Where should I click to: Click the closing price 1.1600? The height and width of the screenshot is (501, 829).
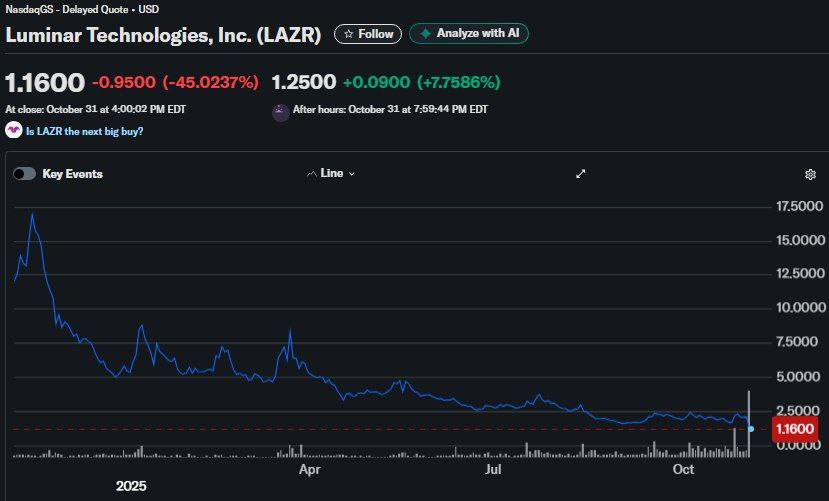[45, 83]
